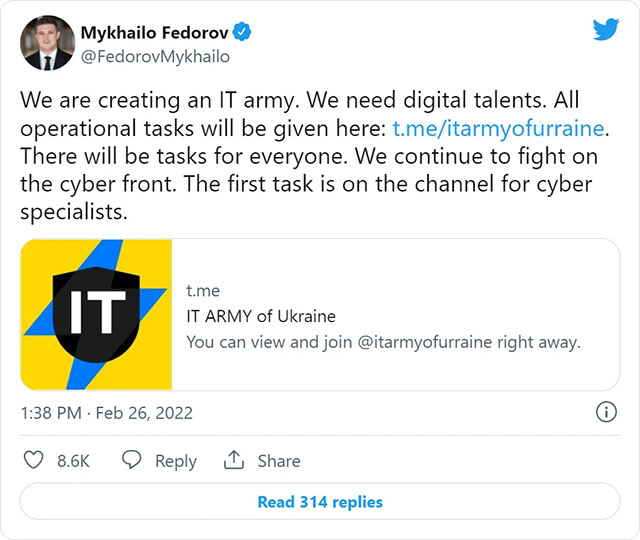Open the IT ARMY of Ukraine card title
Screen dimensions: 640x540
coord(261,316)
